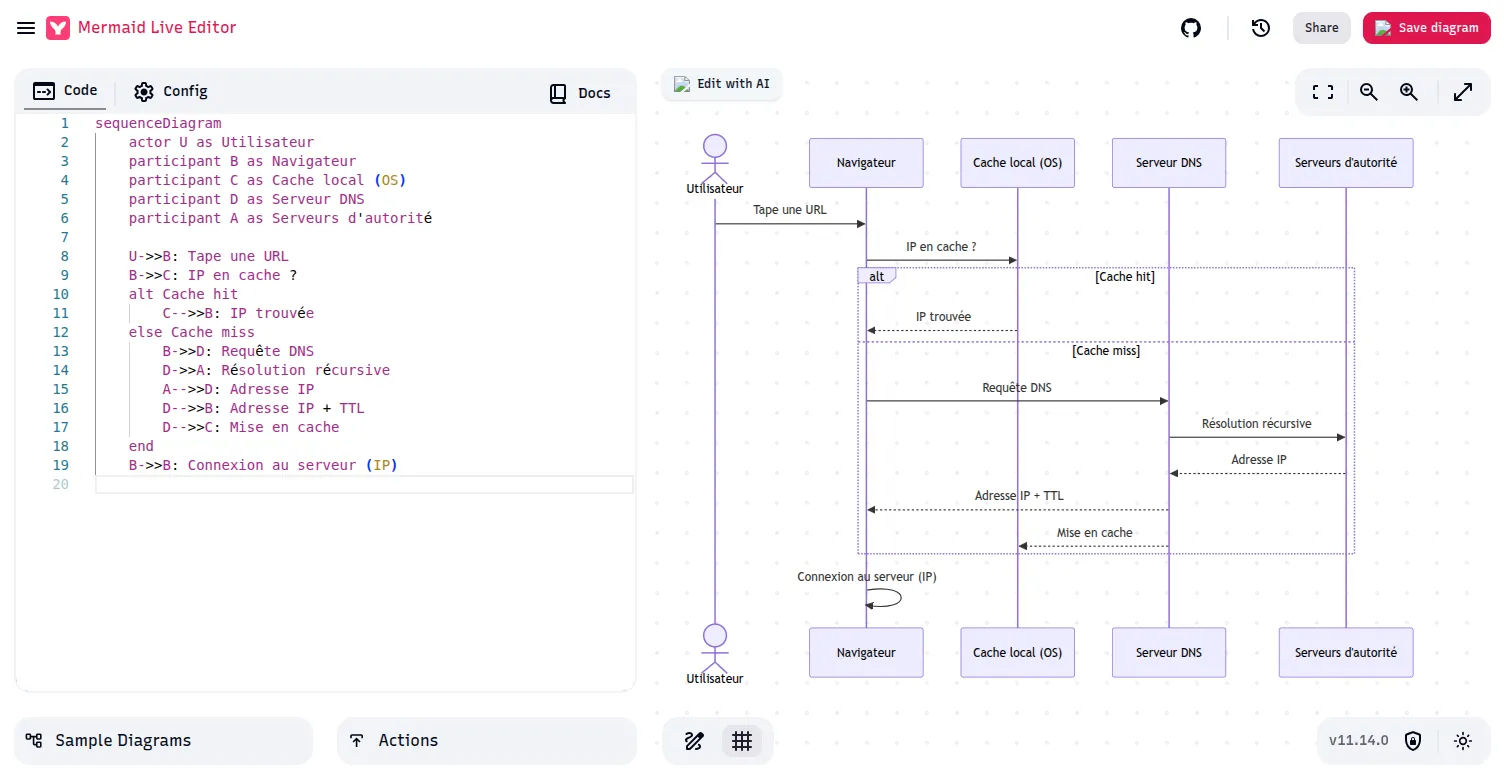Click 'D-->>C: Mise en cache' code line

(251, 428)
